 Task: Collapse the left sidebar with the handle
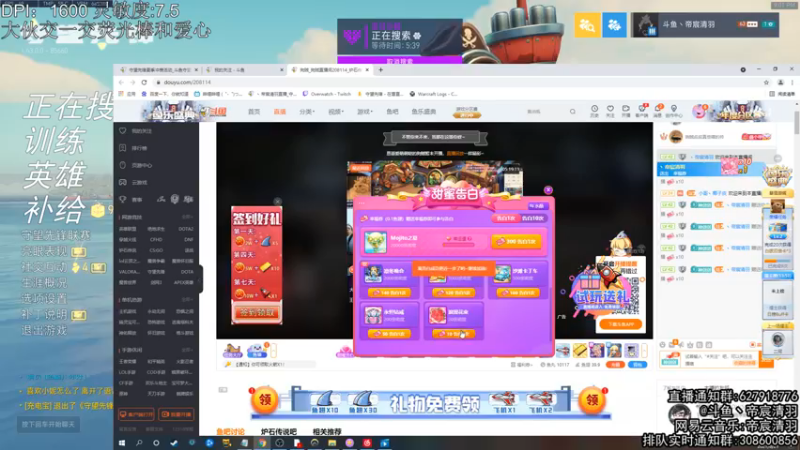click(201, 279)
